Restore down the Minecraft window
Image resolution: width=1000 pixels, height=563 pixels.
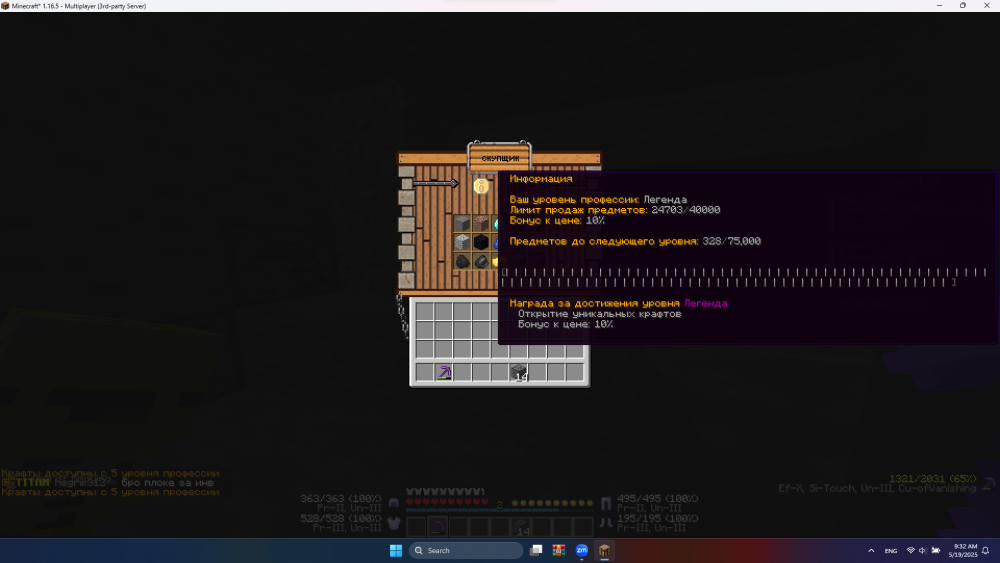[963, 6]
